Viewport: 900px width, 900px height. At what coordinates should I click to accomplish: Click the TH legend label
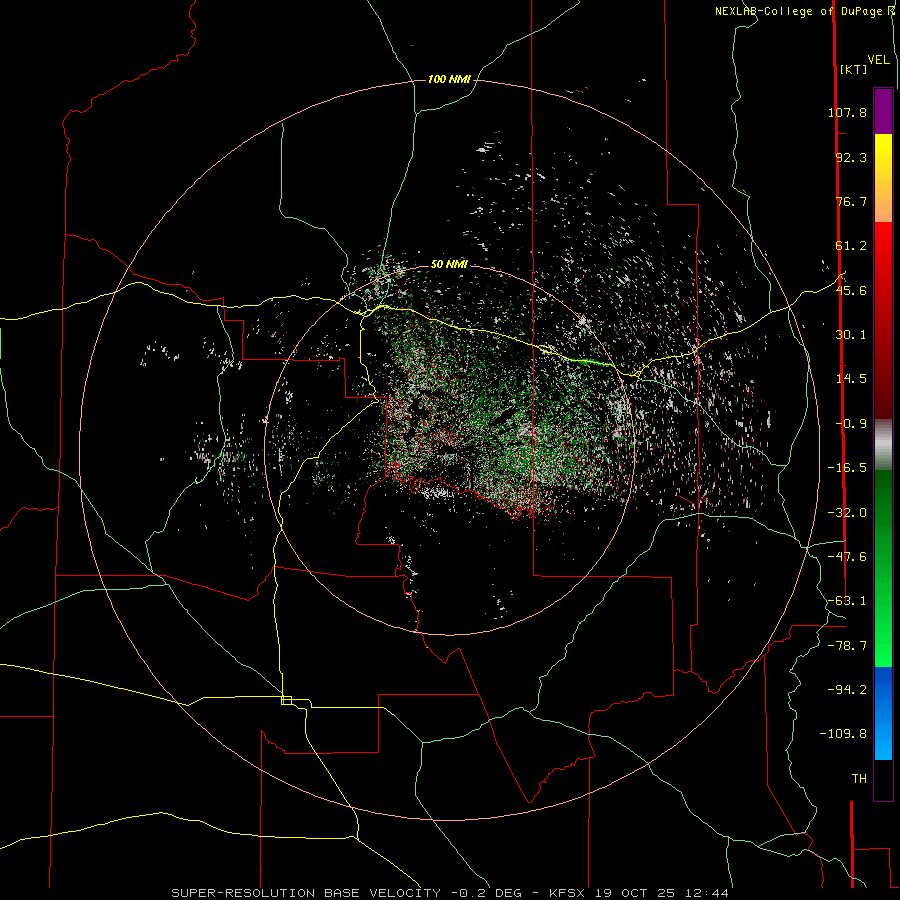coord(859,779)
